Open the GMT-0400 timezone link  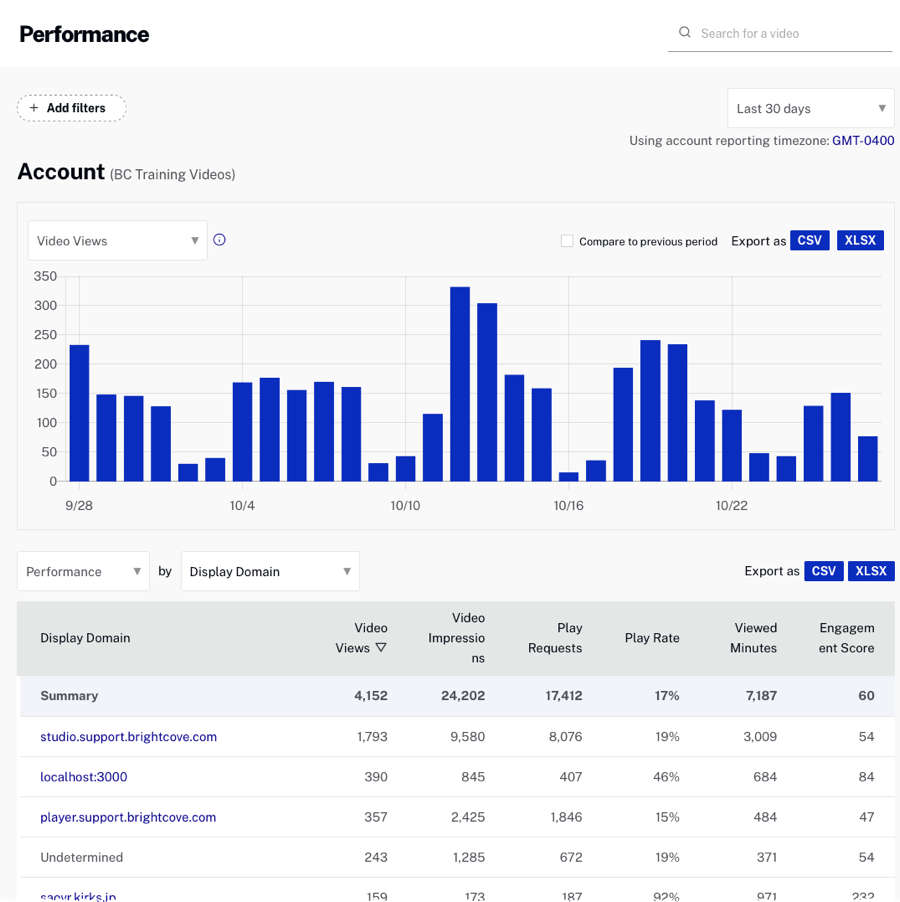863,141
